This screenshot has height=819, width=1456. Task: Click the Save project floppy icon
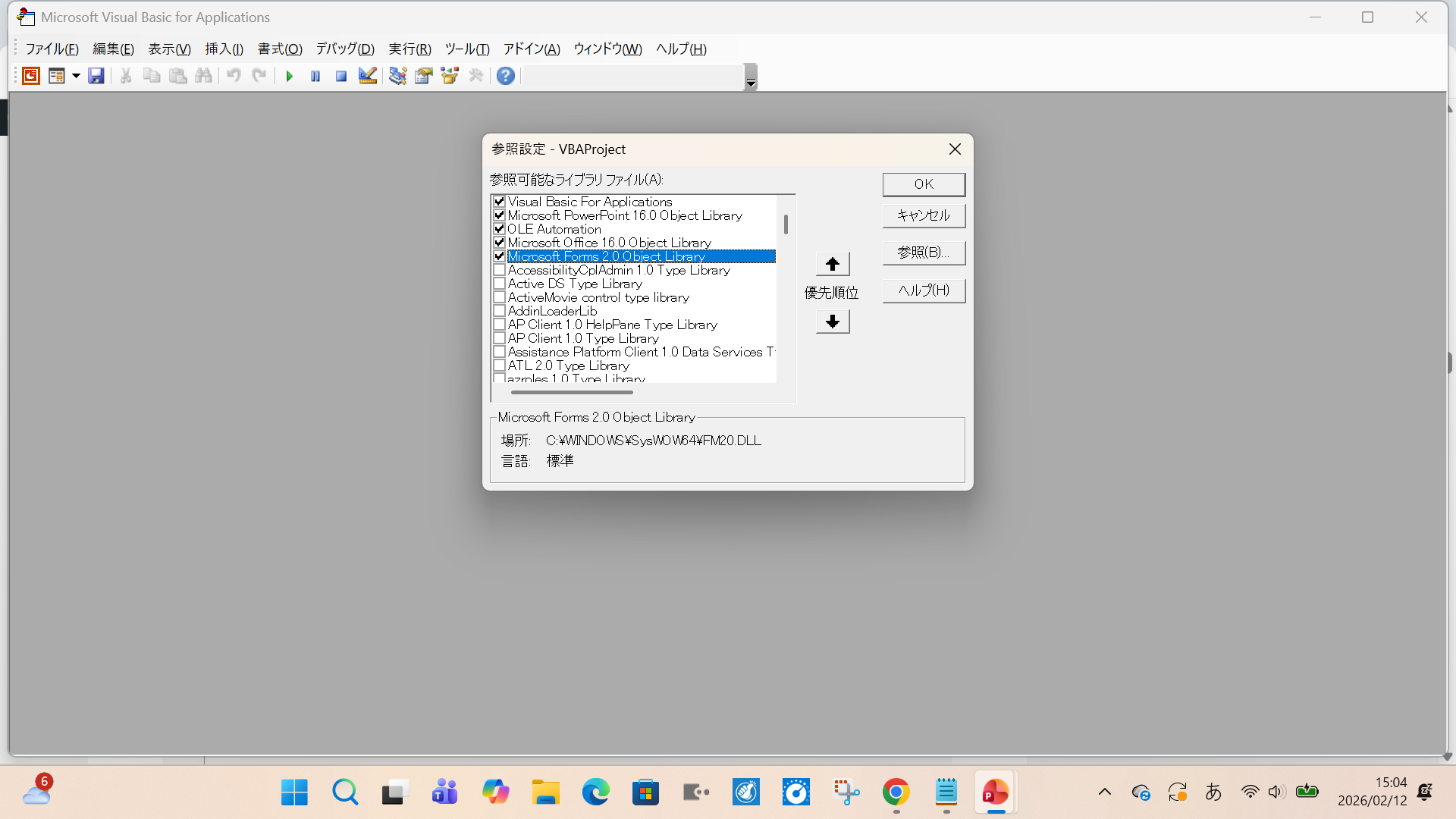(x=96, y=76)
